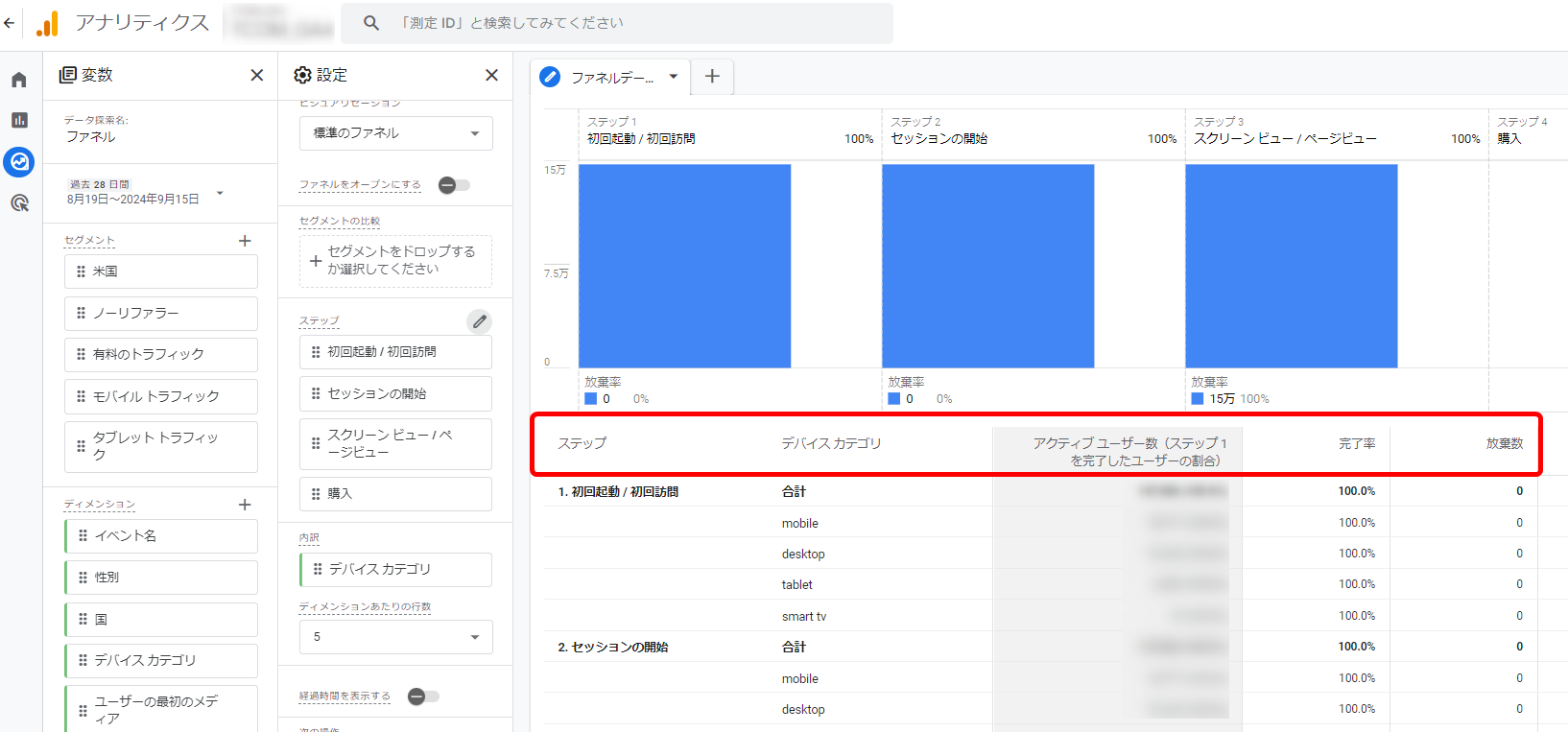This screenshot has width=1568, height=732.
Task: Click the step 2 blue funnel bar
Action: coord(987,266)
